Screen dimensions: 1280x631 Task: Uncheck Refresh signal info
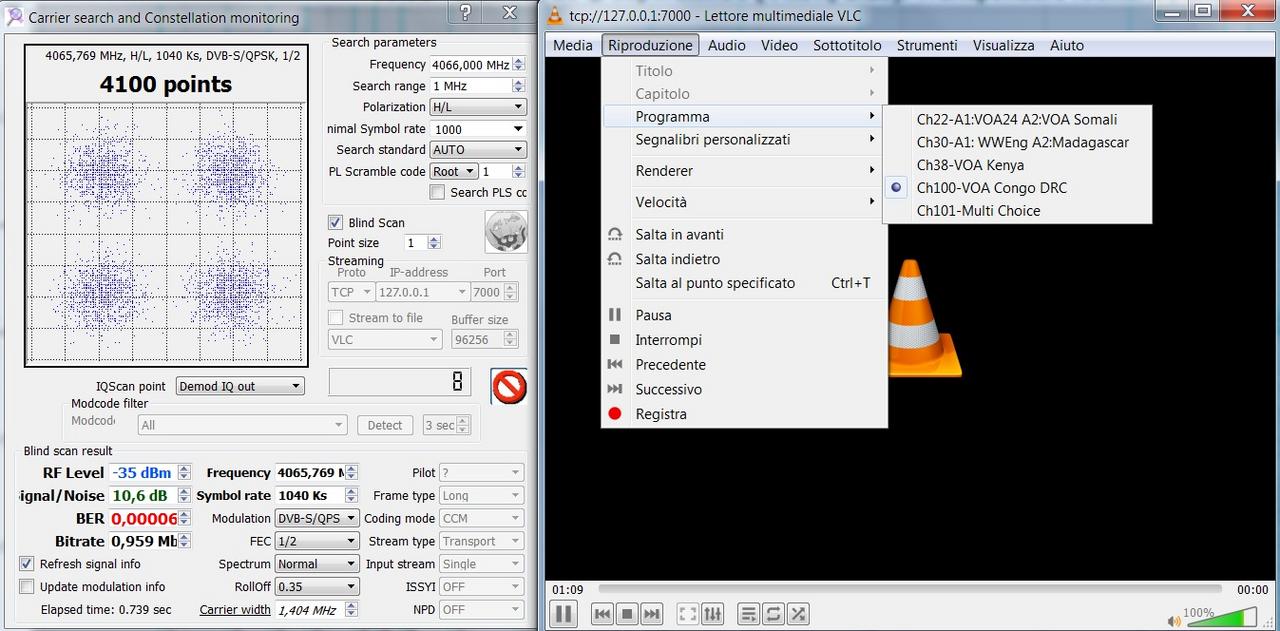coord(27,564)
